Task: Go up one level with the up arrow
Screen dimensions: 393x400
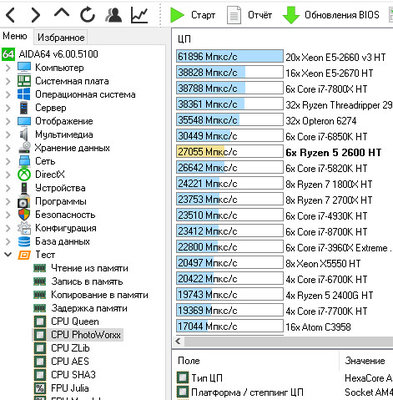Action: [x=62, y=14]
